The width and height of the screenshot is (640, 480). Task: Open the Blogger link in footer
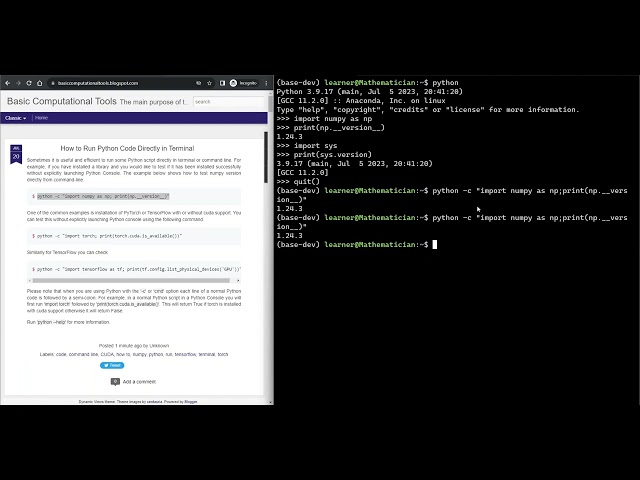[x=191, y=402]
